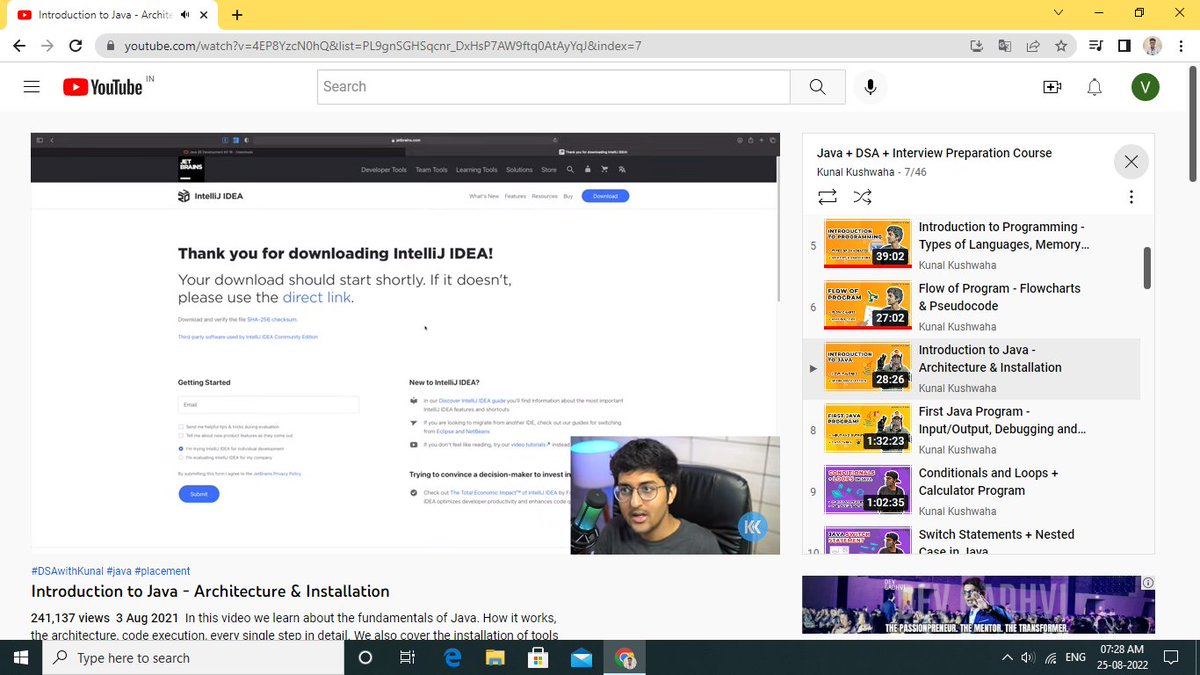Open the YouTube hamburger guide menu
Viewport: 1200px width, 675px height.
[31, 87]
